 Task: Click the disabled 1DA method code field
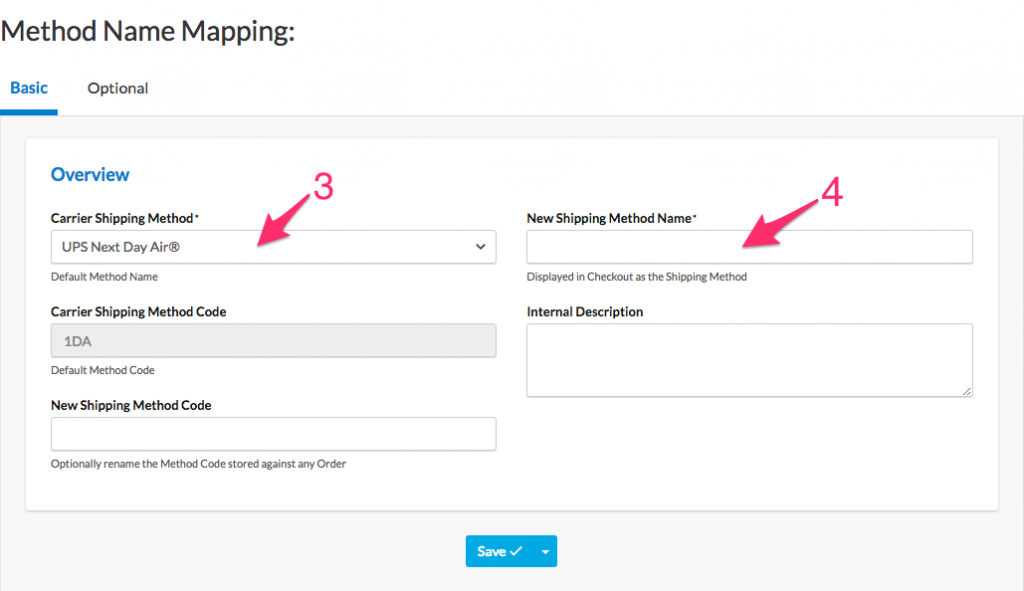[x=272, y=341]
